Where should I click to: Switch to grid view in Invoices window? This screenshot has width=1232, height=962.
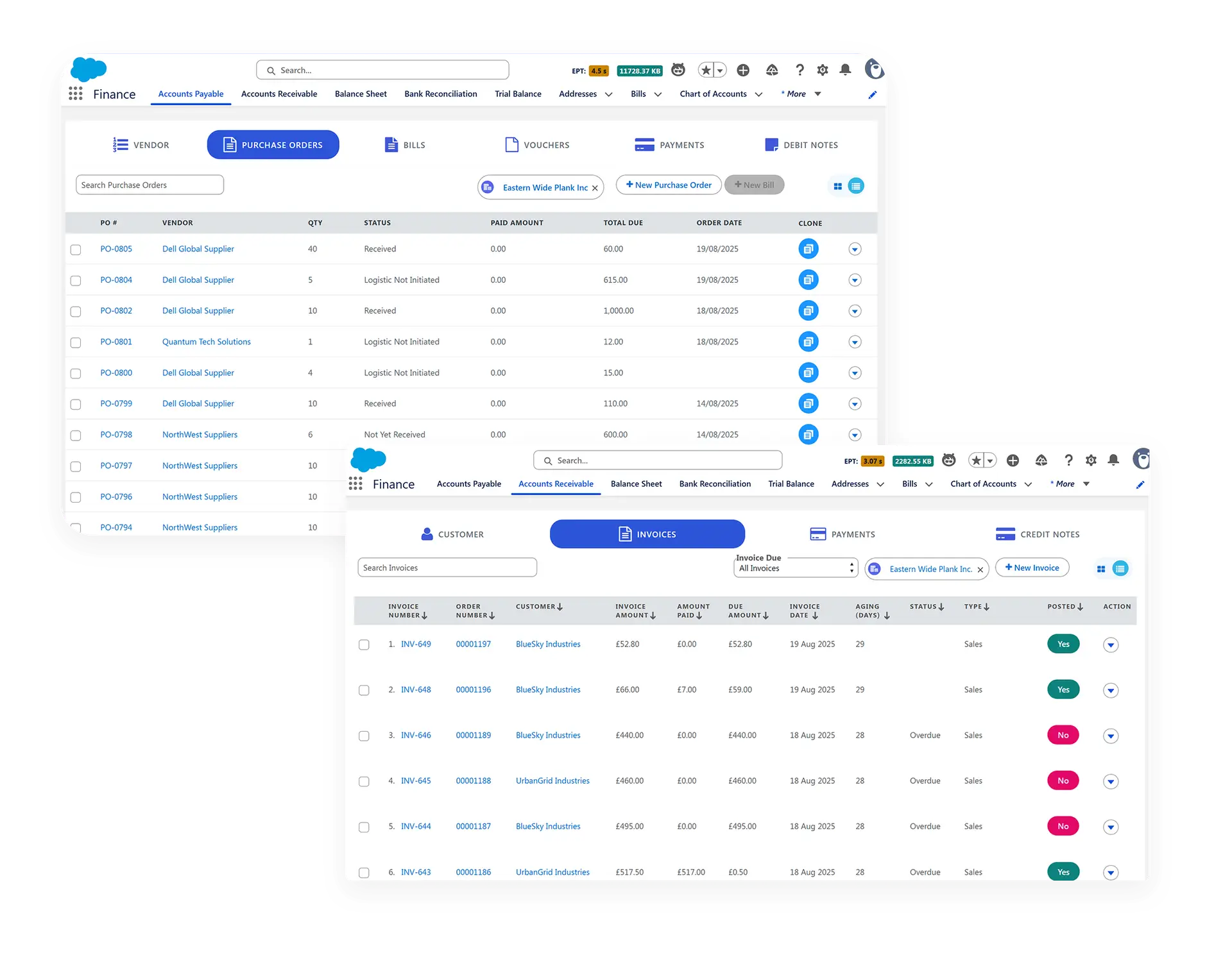click(x=1101, y=569)
